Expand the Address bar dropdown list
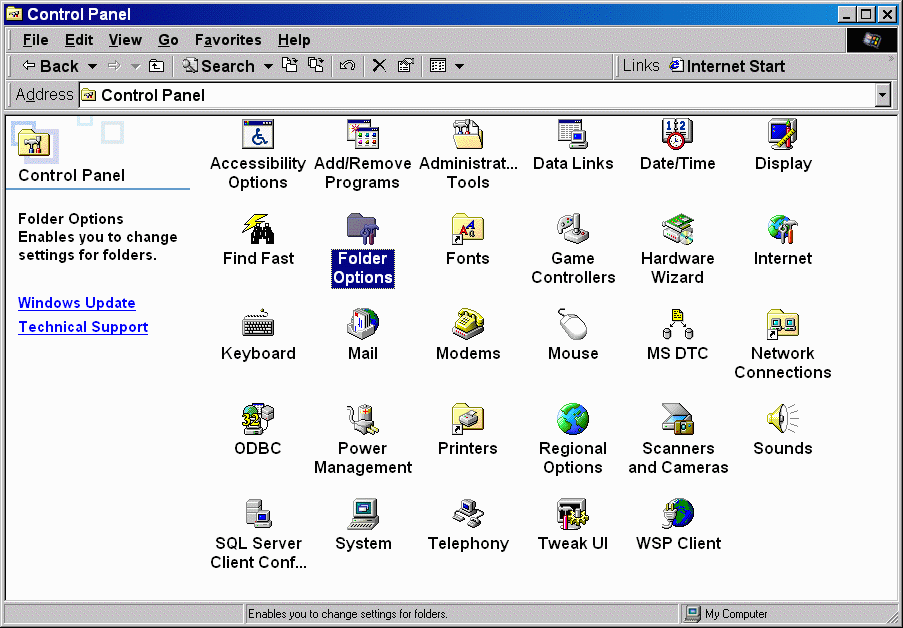 [x=882, y=95]
